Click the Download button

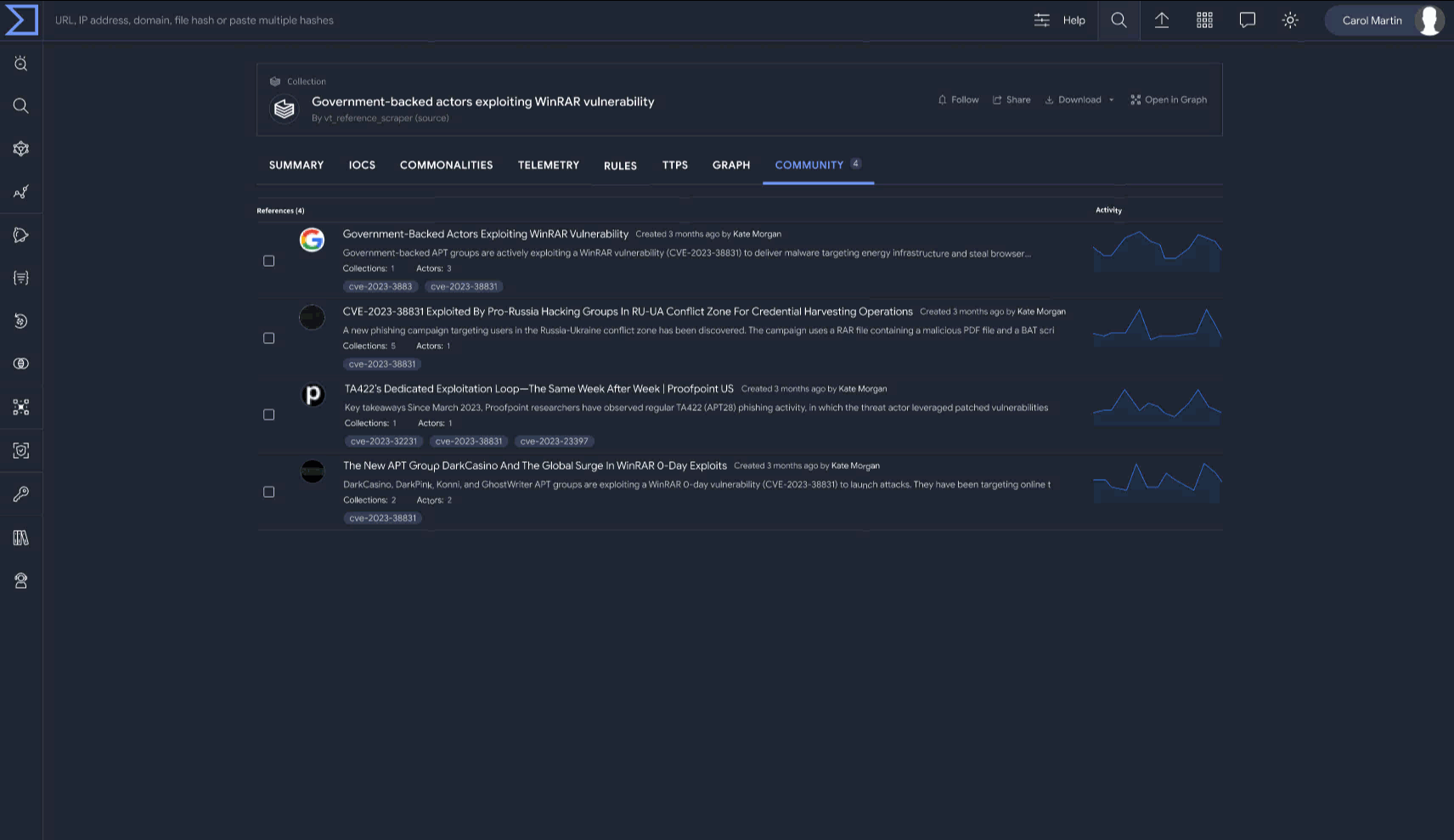click(1073, 100)
